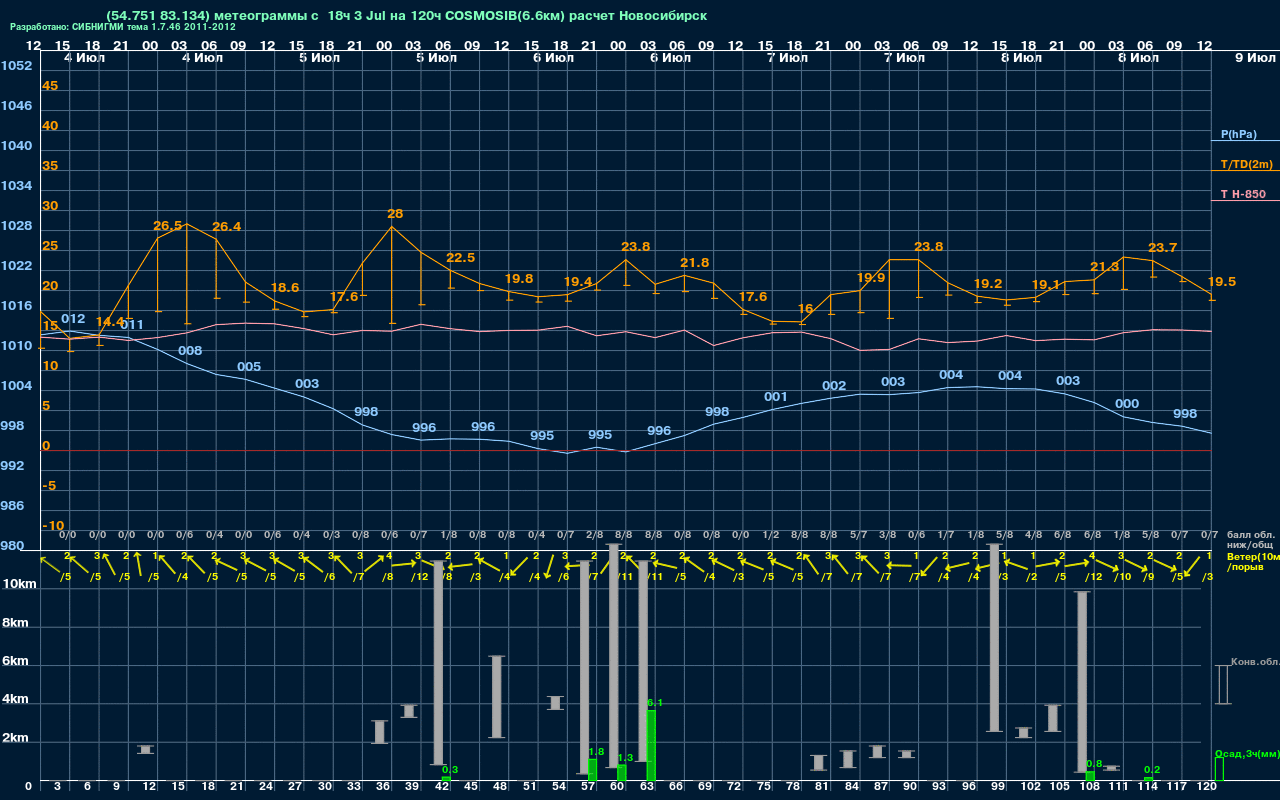Click the tall green precipitation bar at hour 63

[651, 745]
